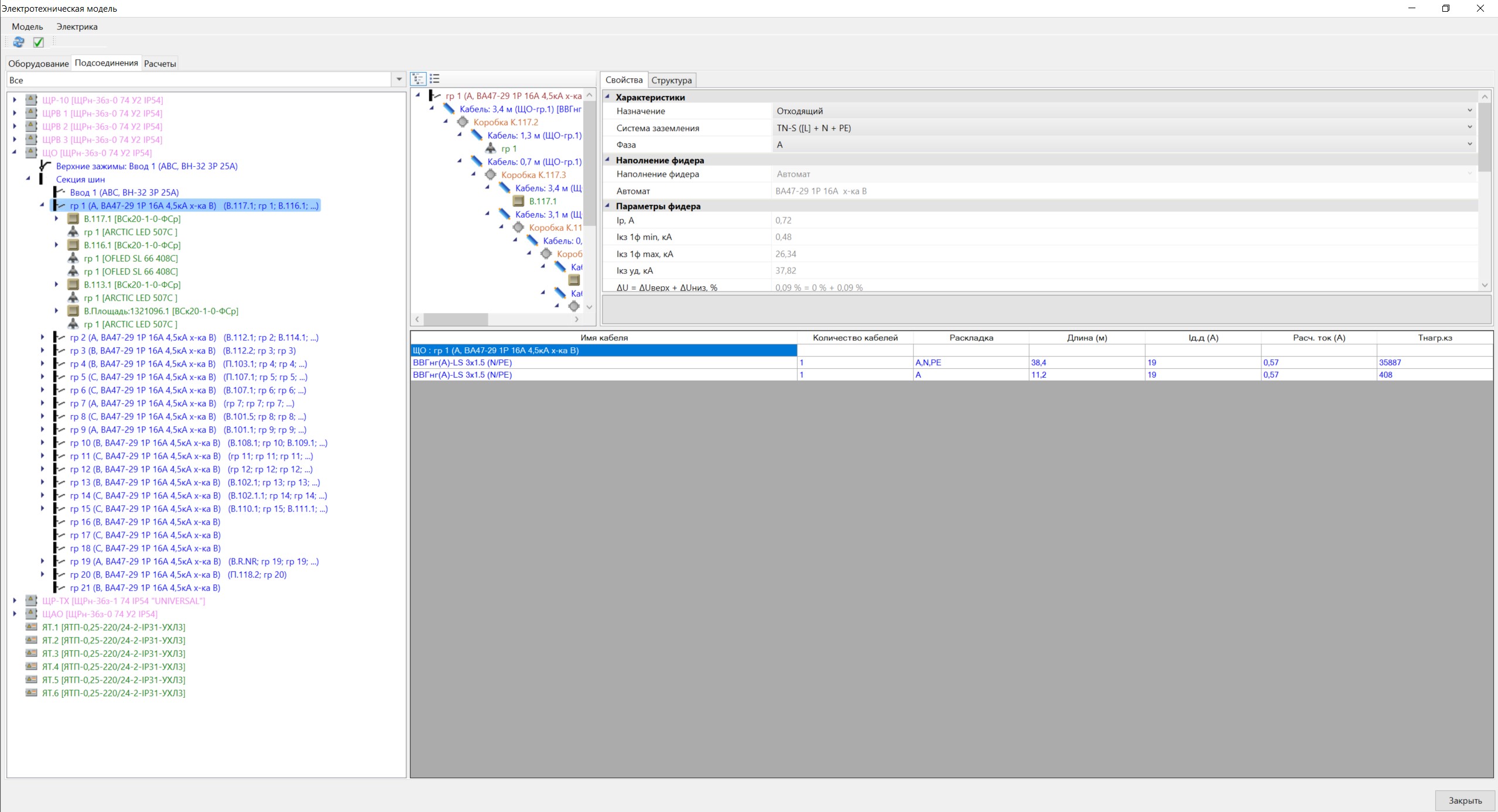The height and width of the screenshot is (812, 1498).
Task: Click the В.117.1 switch icon in left tree
Action: pos(73,219)
